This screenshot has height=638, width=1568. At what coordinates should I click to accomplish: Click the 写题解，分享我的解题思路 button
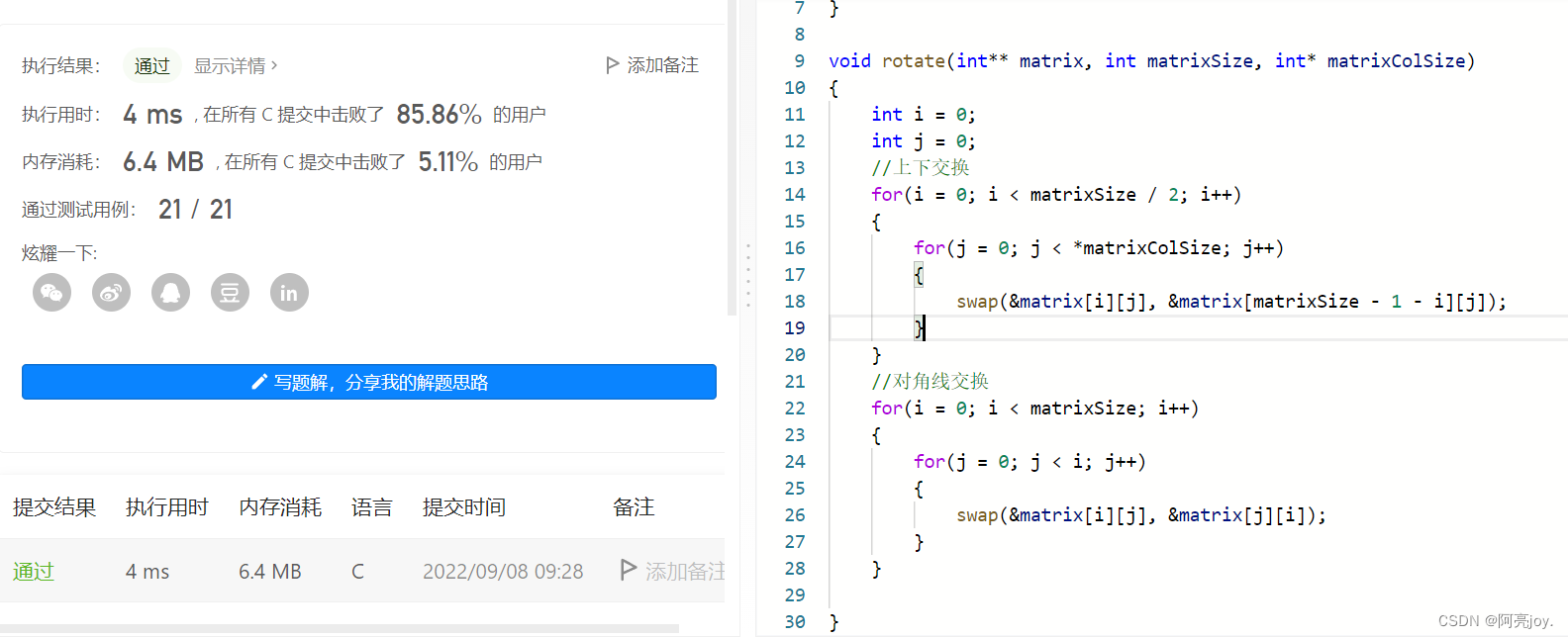pos(368,382)
